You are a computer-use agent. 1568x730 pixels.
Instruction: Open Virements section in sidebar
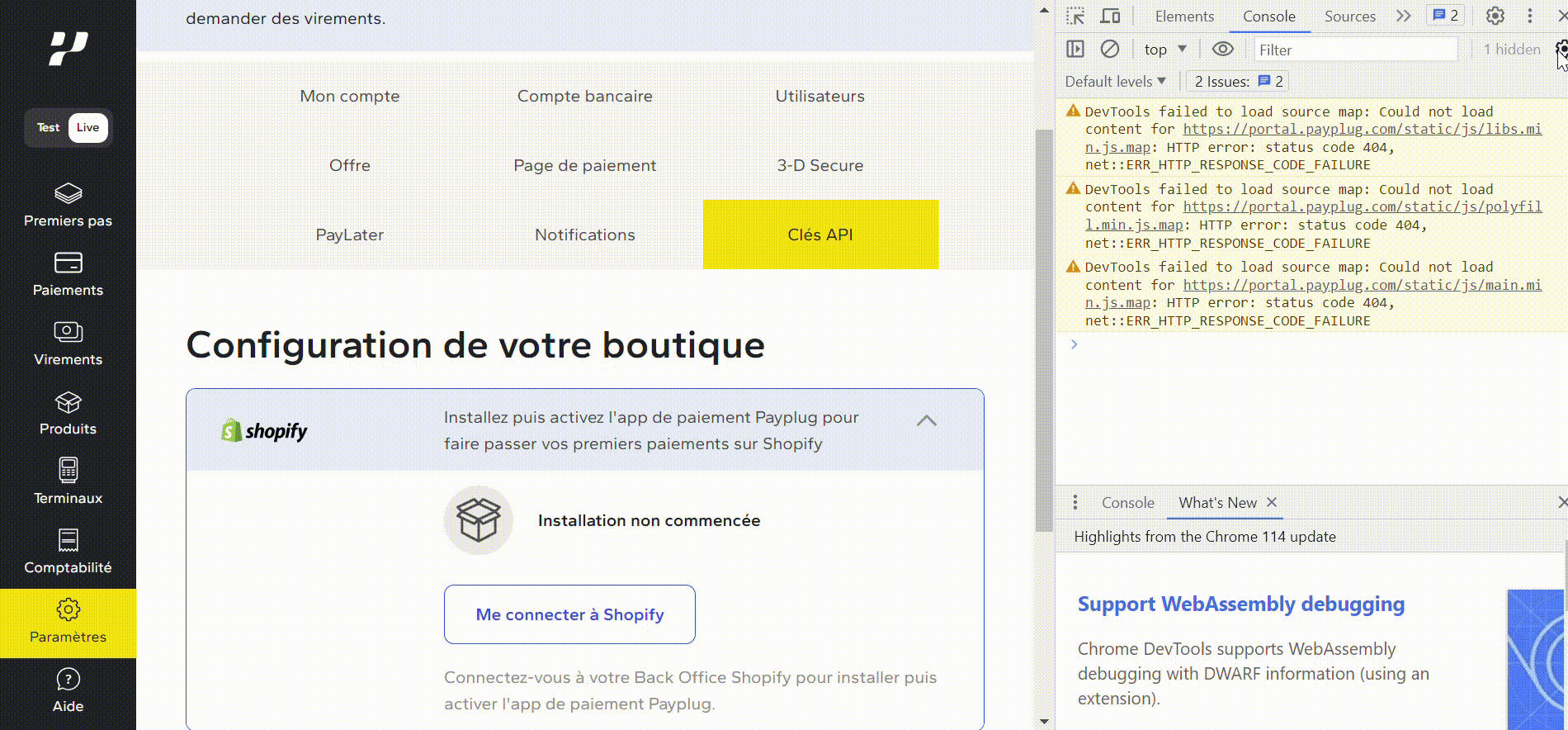[68, 344]
